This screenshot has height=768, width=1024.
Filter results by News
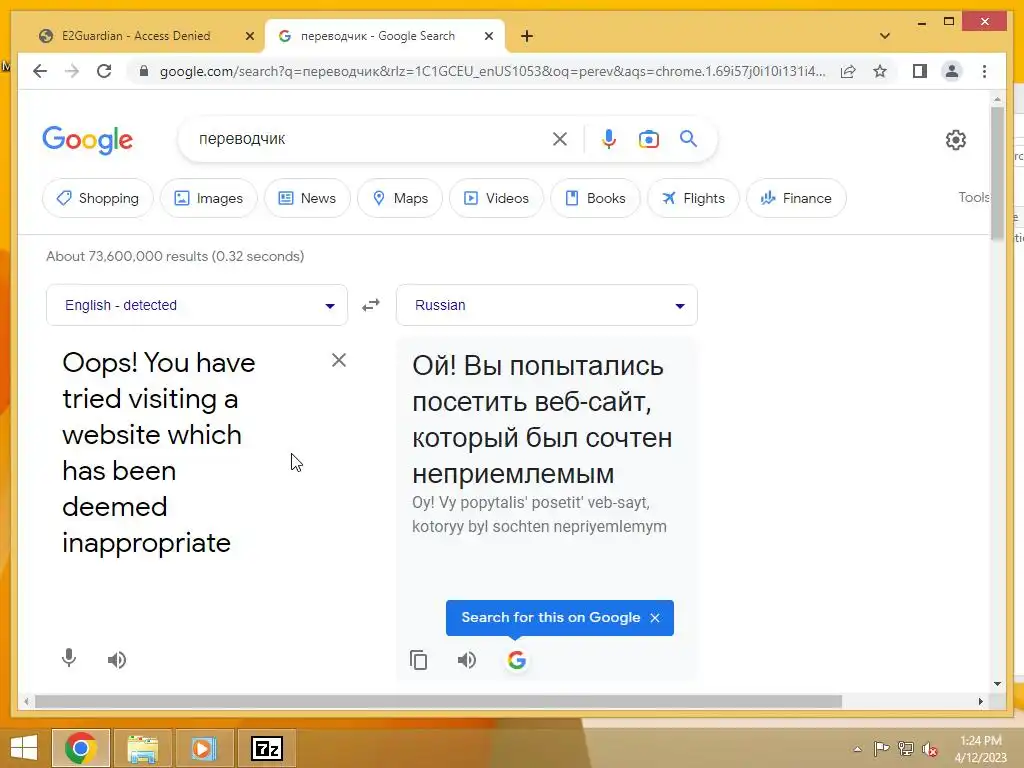click(307, 198)
